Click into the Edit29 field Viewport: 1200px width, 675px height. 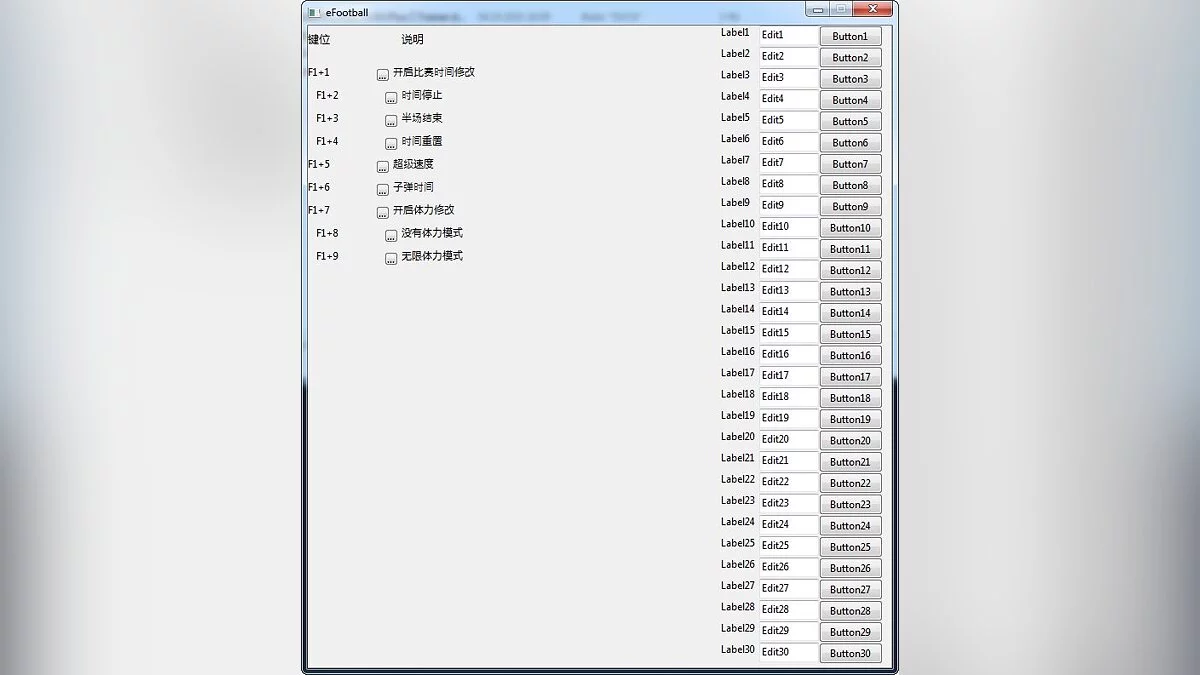pyautogui.click(x=789, y=631)
